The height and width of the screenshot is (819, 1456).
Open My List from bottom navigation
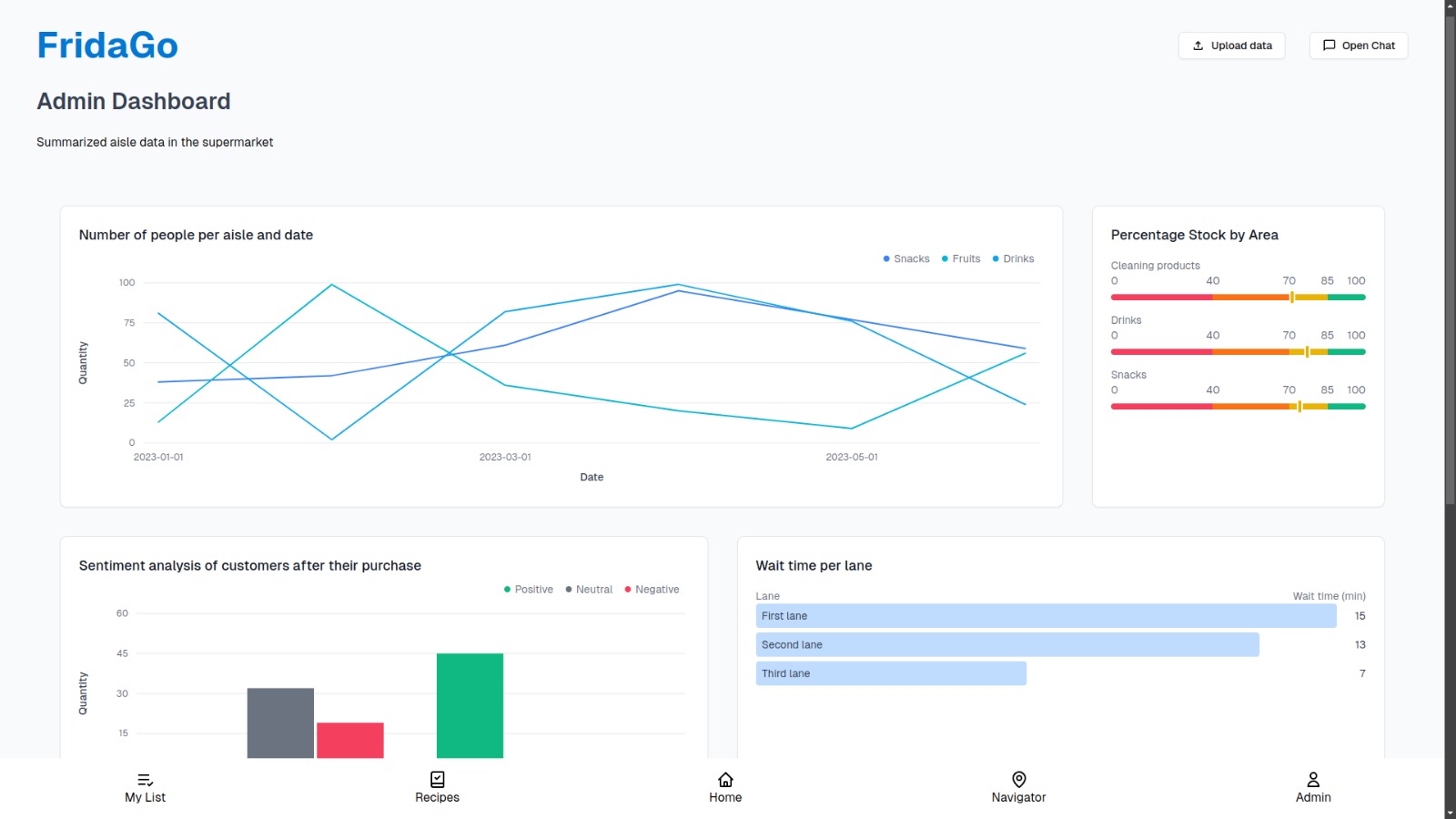click(x=146, y=788)
